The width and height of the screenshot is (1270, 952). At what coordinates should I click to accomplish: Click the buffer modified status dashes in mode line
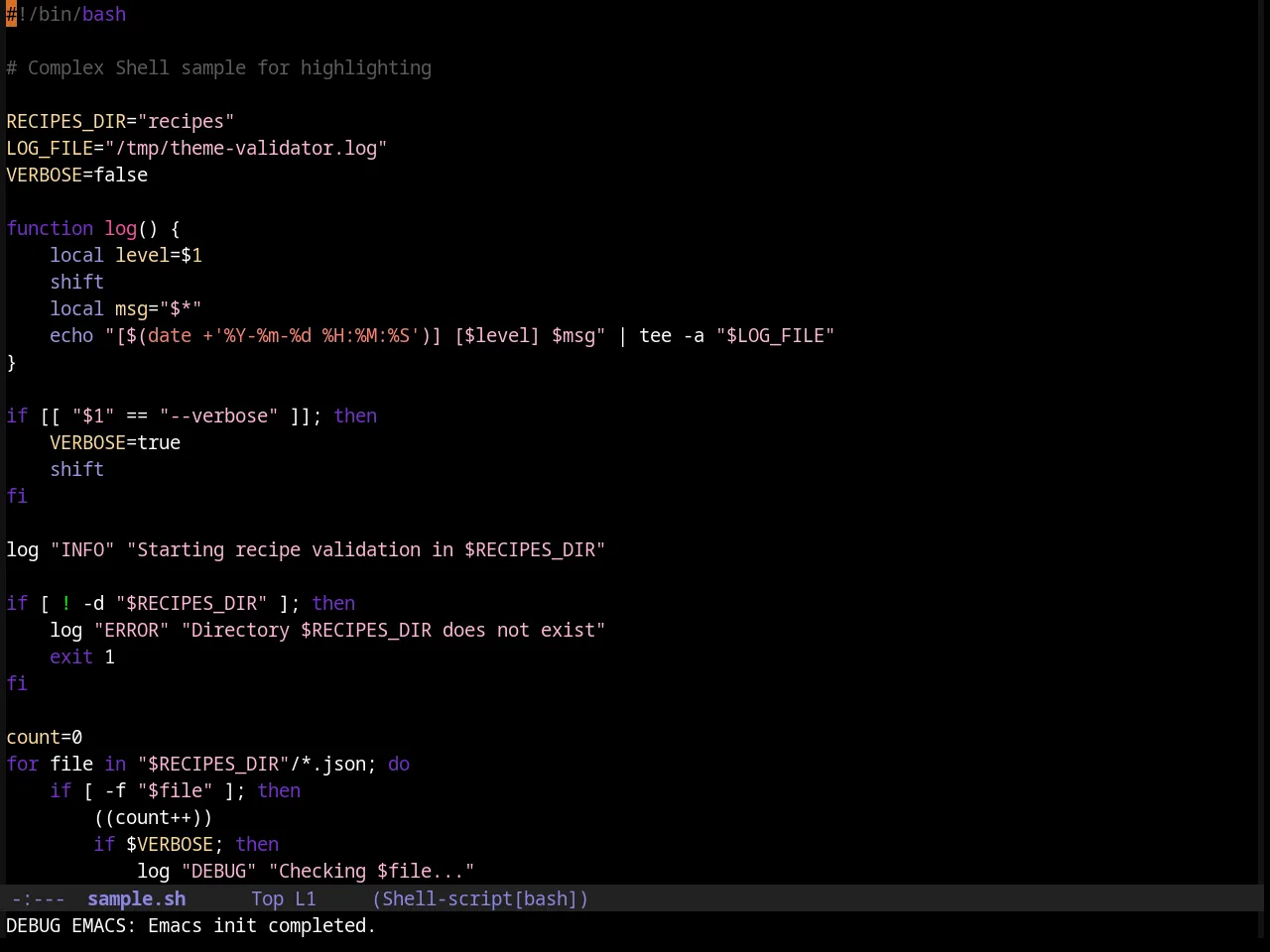pyautogui.click(x=39, y=899)
